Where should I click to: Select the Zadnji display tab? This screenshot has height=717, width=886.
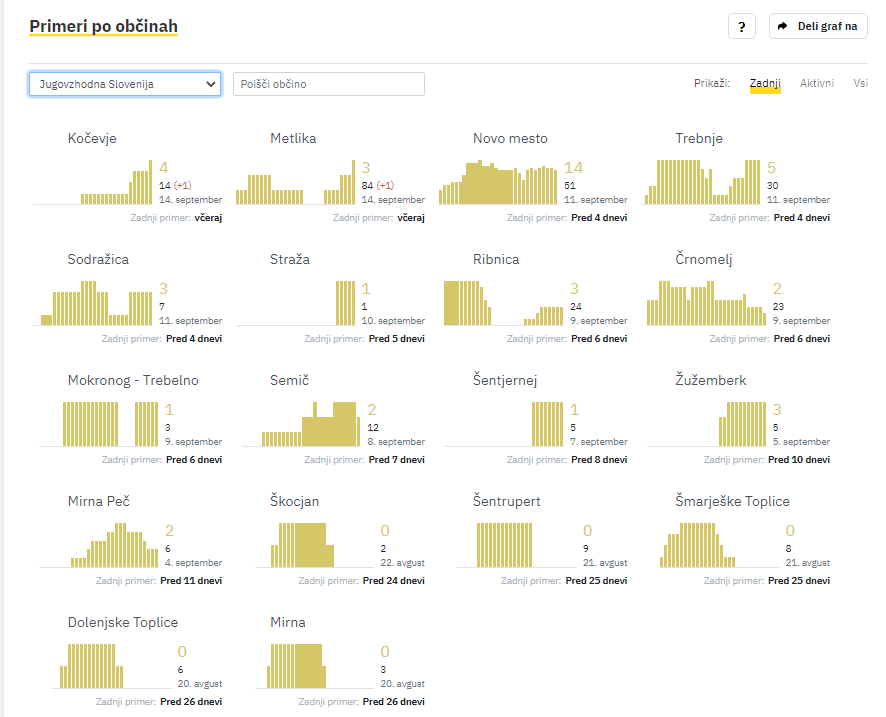[x=765, y=84]
